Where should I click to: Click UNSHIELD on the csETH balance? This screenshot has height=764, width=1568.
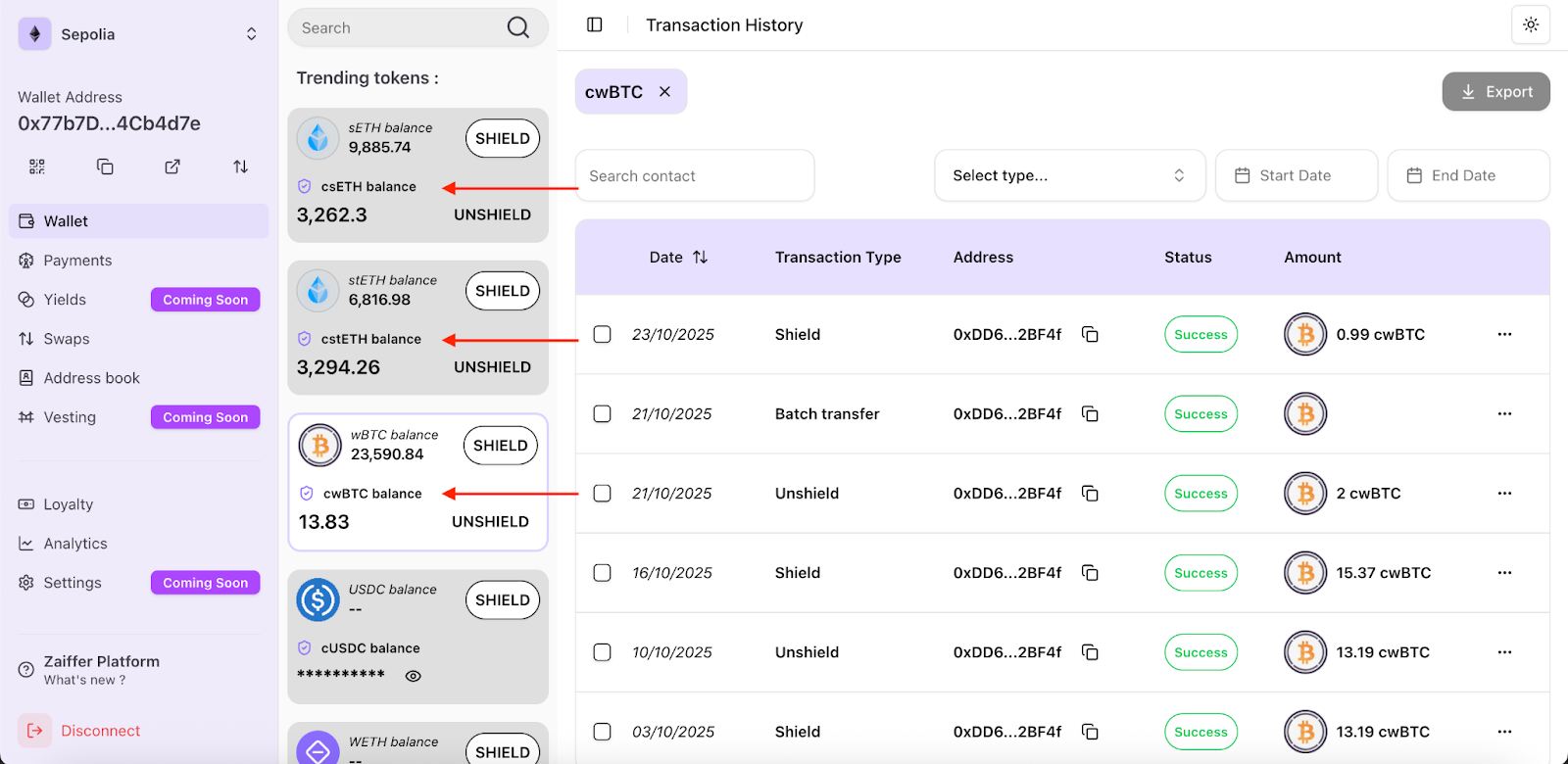point(492,215)
